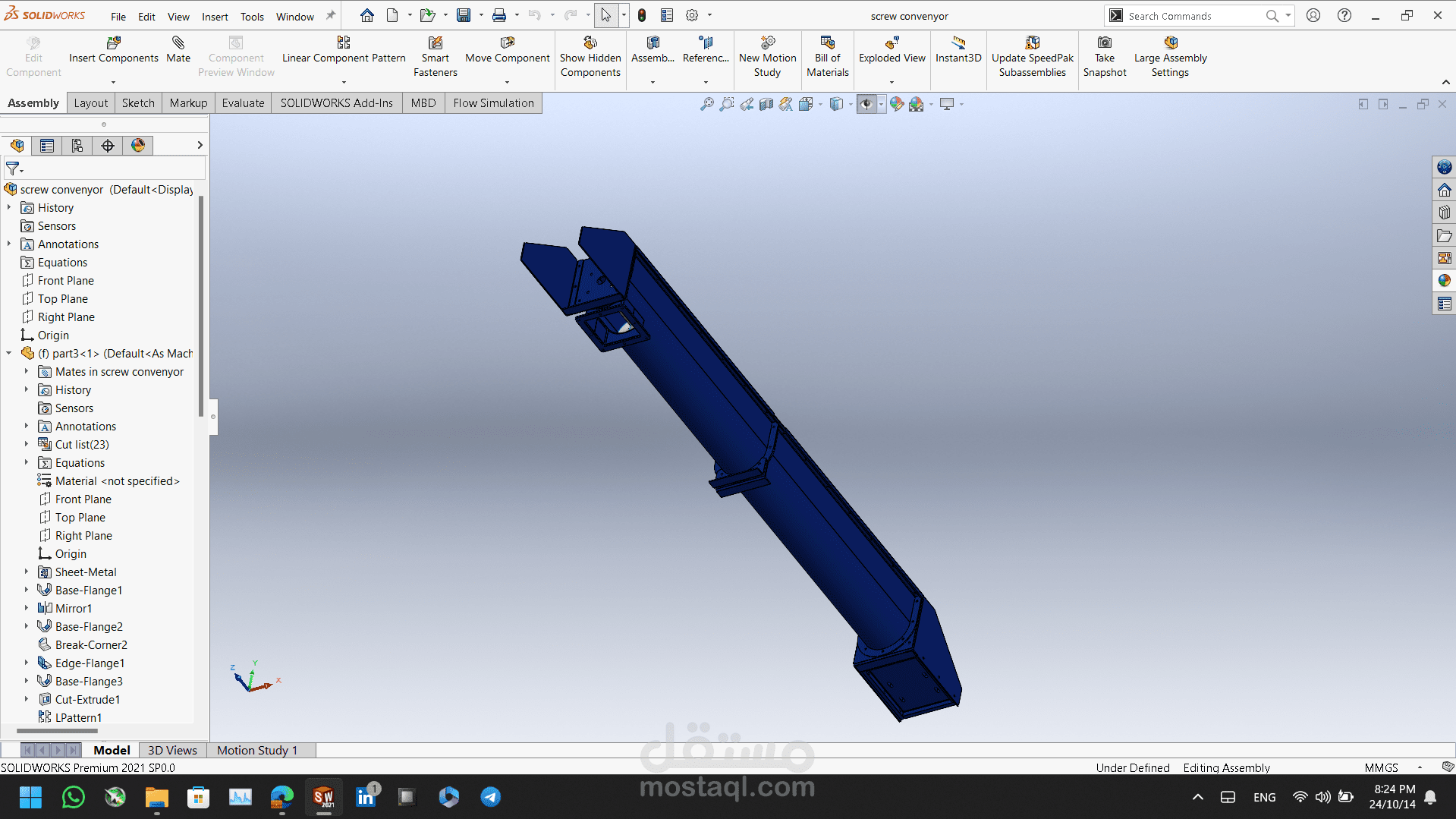Open Large Assembly Settings
Viewport: 1456px width, 819px height.
click(x=1170, y=57)
